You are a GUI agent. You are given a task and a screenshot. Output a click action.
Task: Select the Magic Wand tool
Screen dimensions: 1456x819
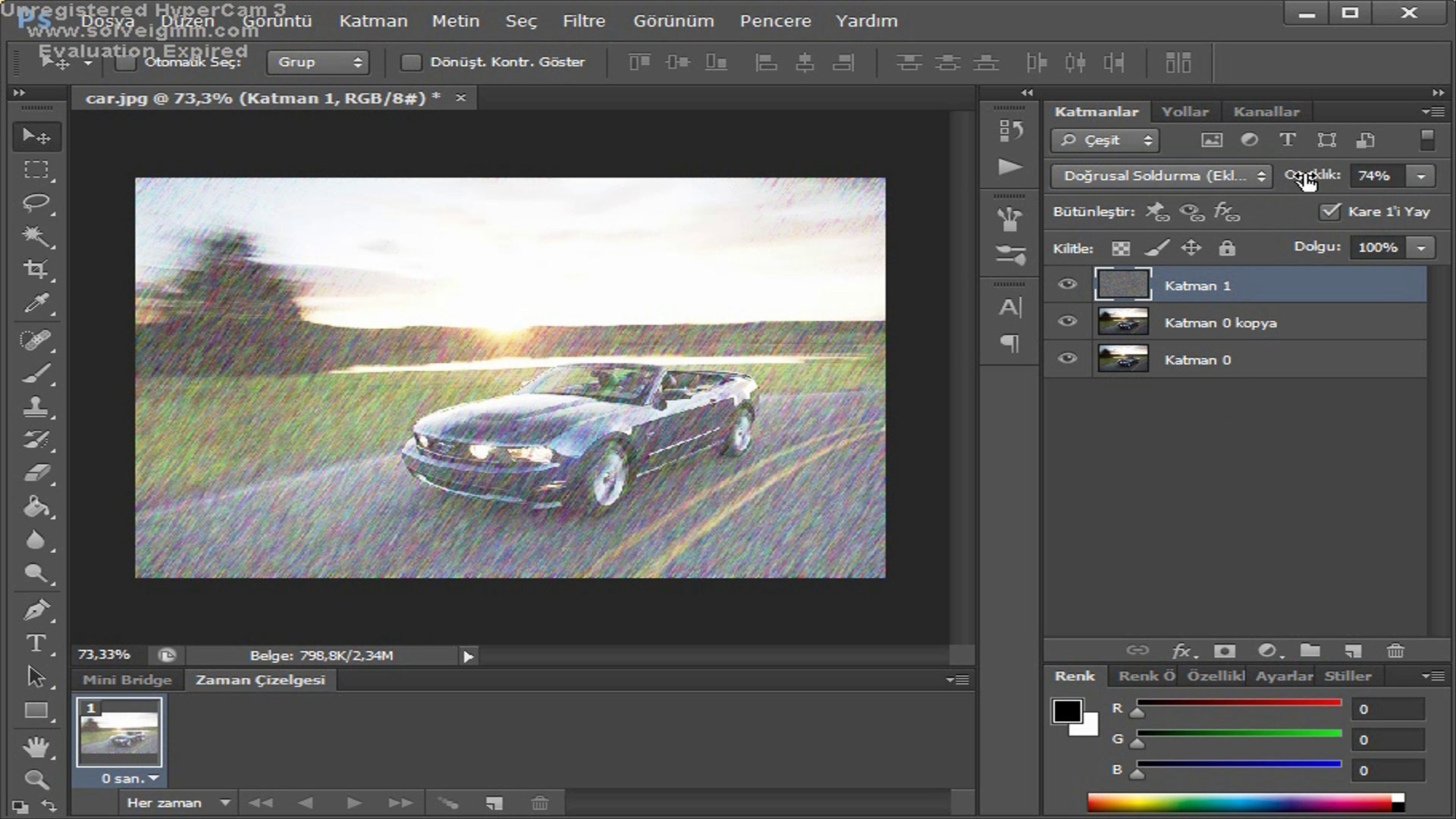click(36, 237)
